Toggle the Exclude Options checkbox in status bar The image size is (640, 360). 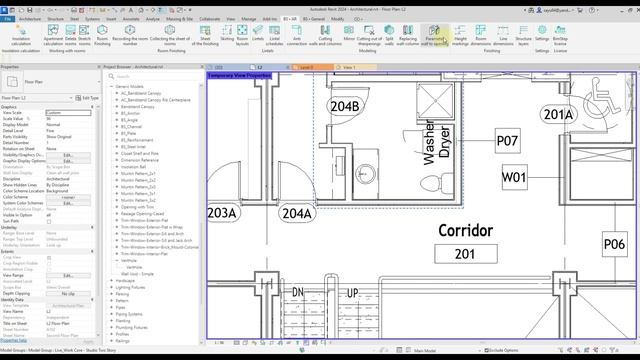tap(486, 350)
